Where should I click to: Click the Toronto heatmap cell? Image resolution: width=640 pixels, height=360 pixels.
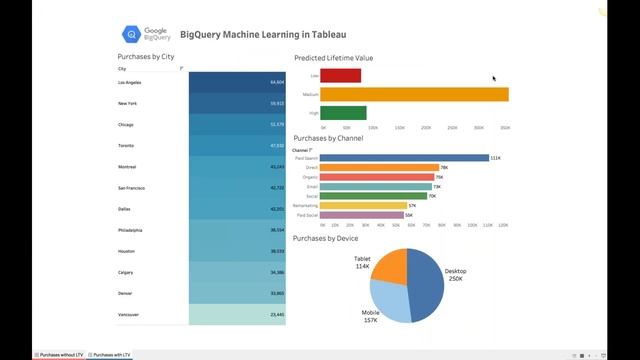tap(237, 146)
